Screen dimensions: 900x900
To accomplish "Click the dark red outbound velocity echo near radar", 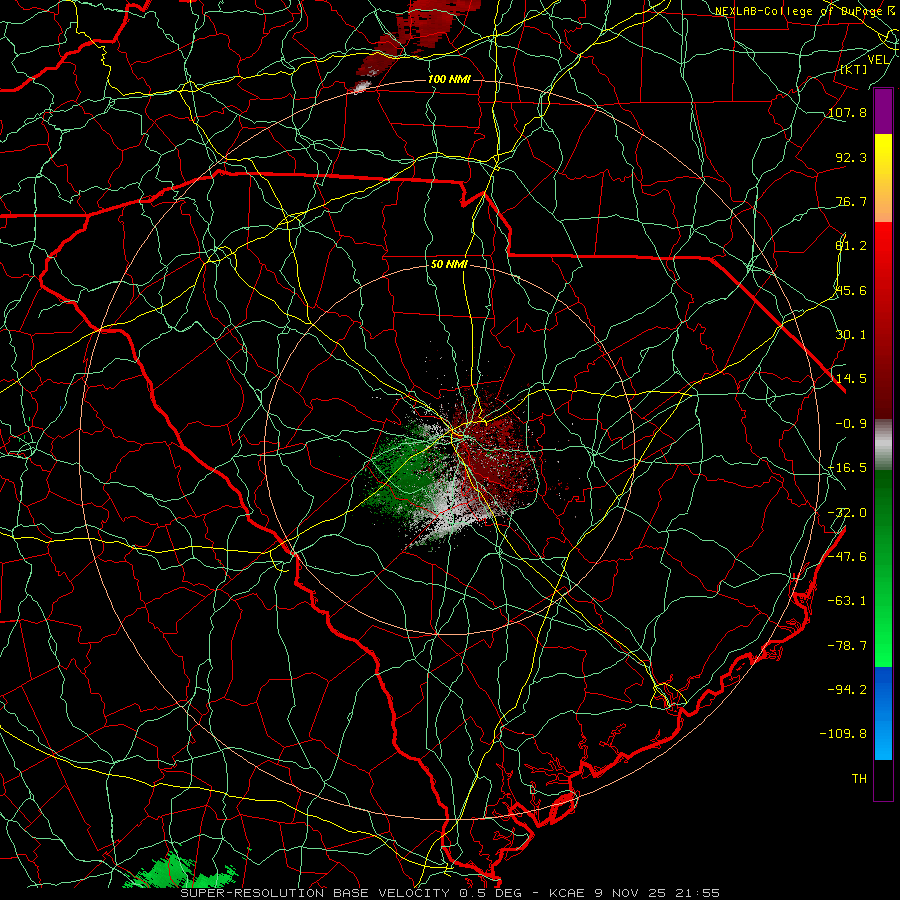I will point(496,453).
